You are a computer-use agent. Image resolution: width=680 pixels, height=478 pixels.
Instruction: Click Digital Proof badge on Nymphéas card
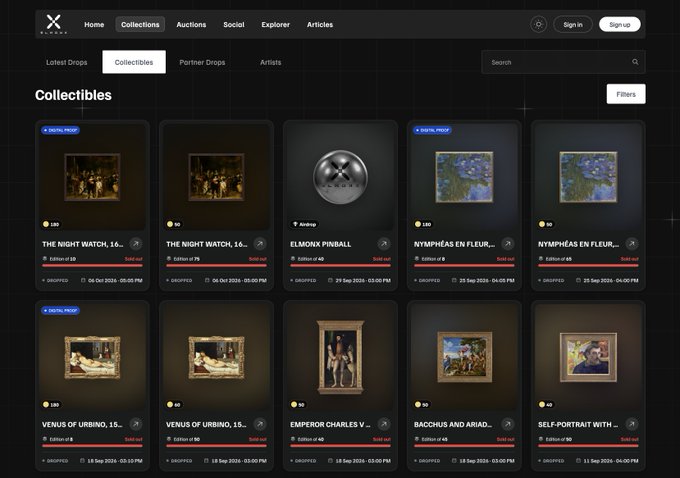click(432, 130)
